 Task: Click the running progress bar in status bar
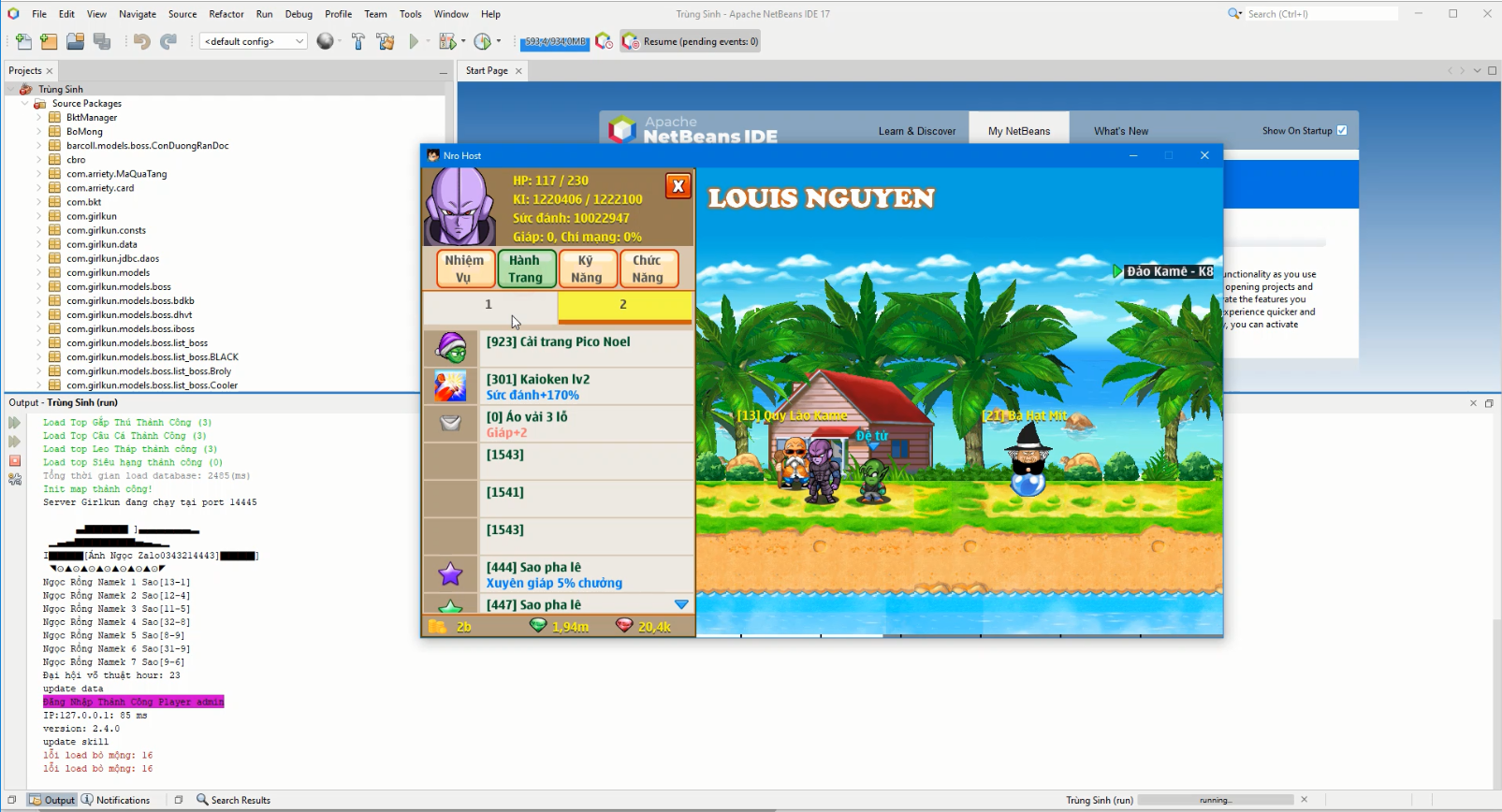coord(1216,800)
